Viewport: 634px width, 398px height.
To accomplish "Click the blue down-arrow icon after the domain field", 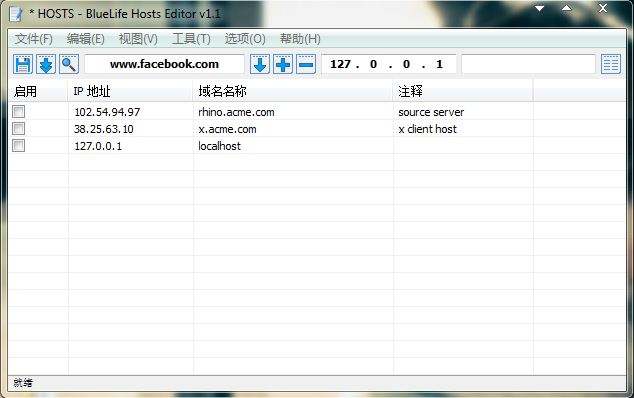I will click(x=260, y=64).
